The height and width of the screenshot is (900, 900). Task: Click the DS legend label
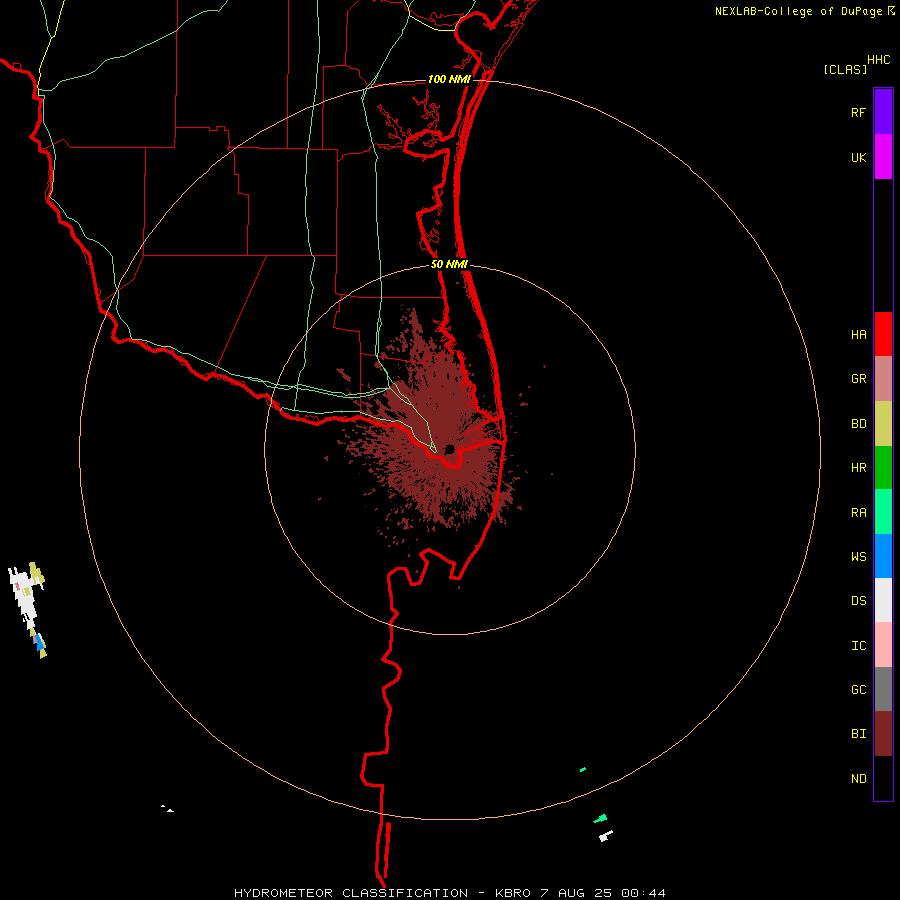[x=858, y=601]
